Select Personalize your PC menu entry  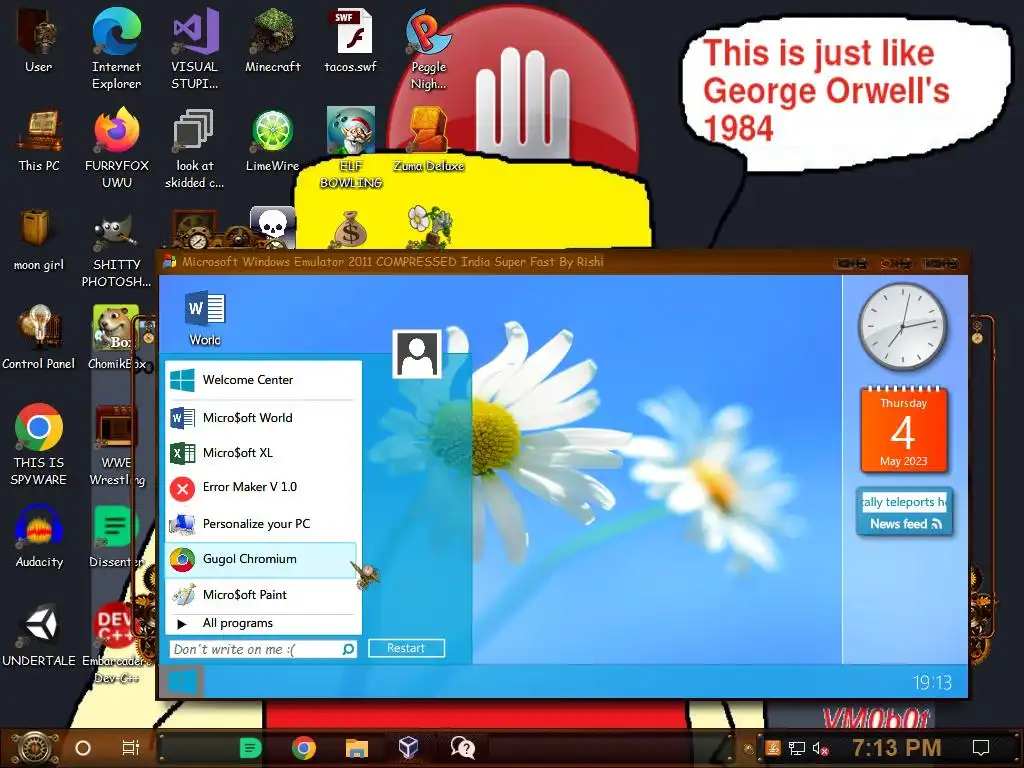tap(263, 524)
